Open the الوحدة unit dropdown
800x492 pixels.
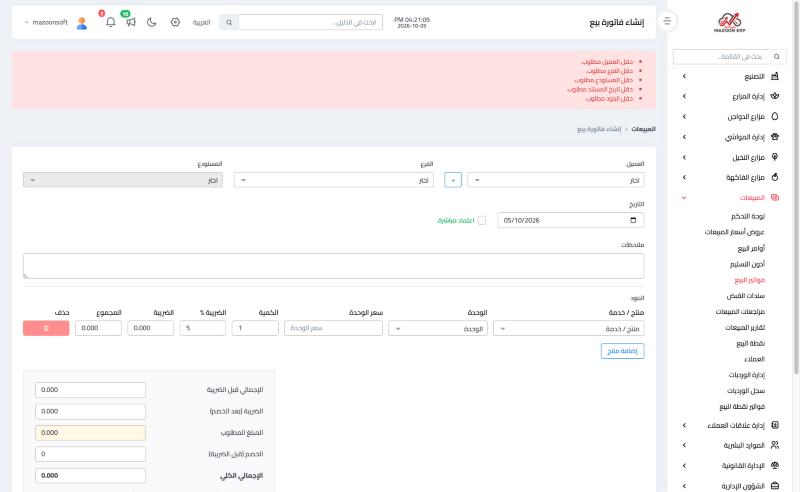[x=438, y=328]
